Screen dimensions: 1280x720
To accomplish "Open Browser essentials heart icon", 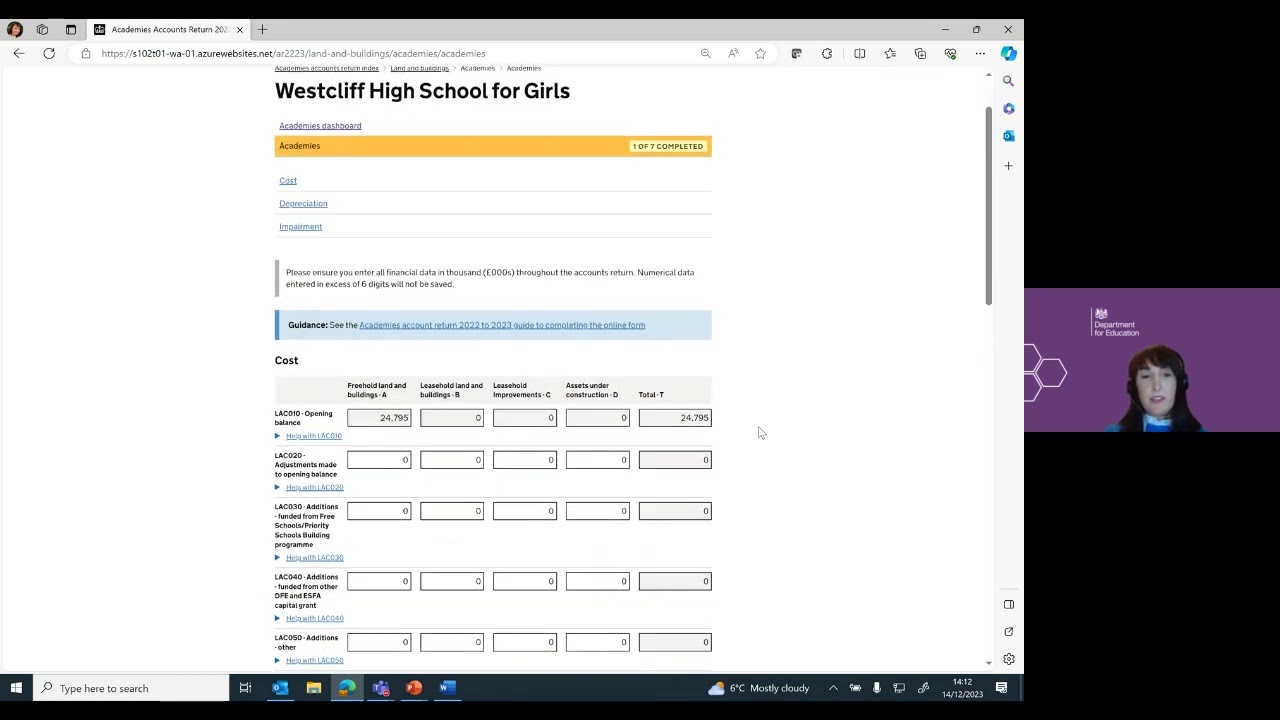I will point(950,53).
